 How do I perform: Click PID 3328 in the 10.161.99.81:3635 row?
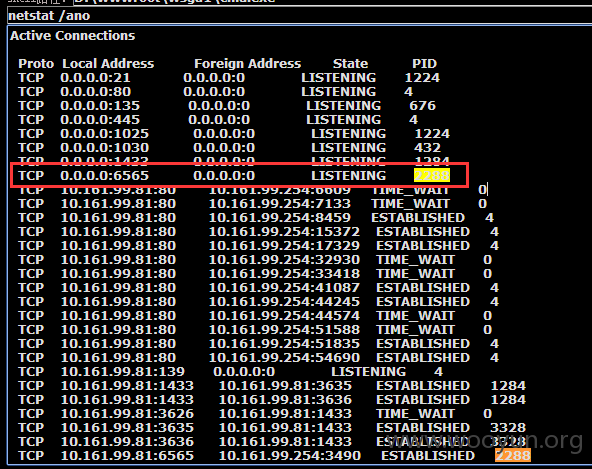tap(508, 427)
